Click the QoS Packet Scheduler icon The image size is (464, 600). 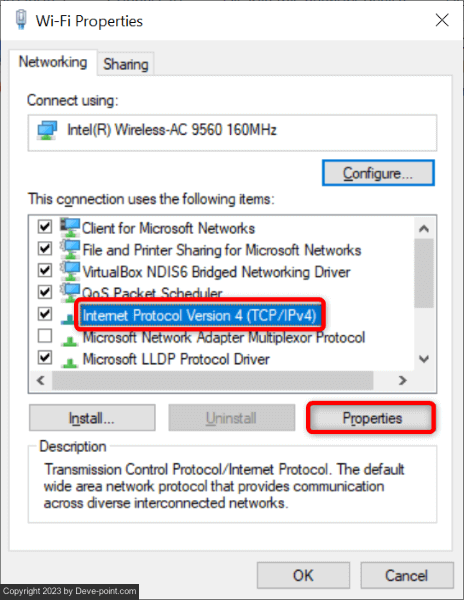pos(70,292)
